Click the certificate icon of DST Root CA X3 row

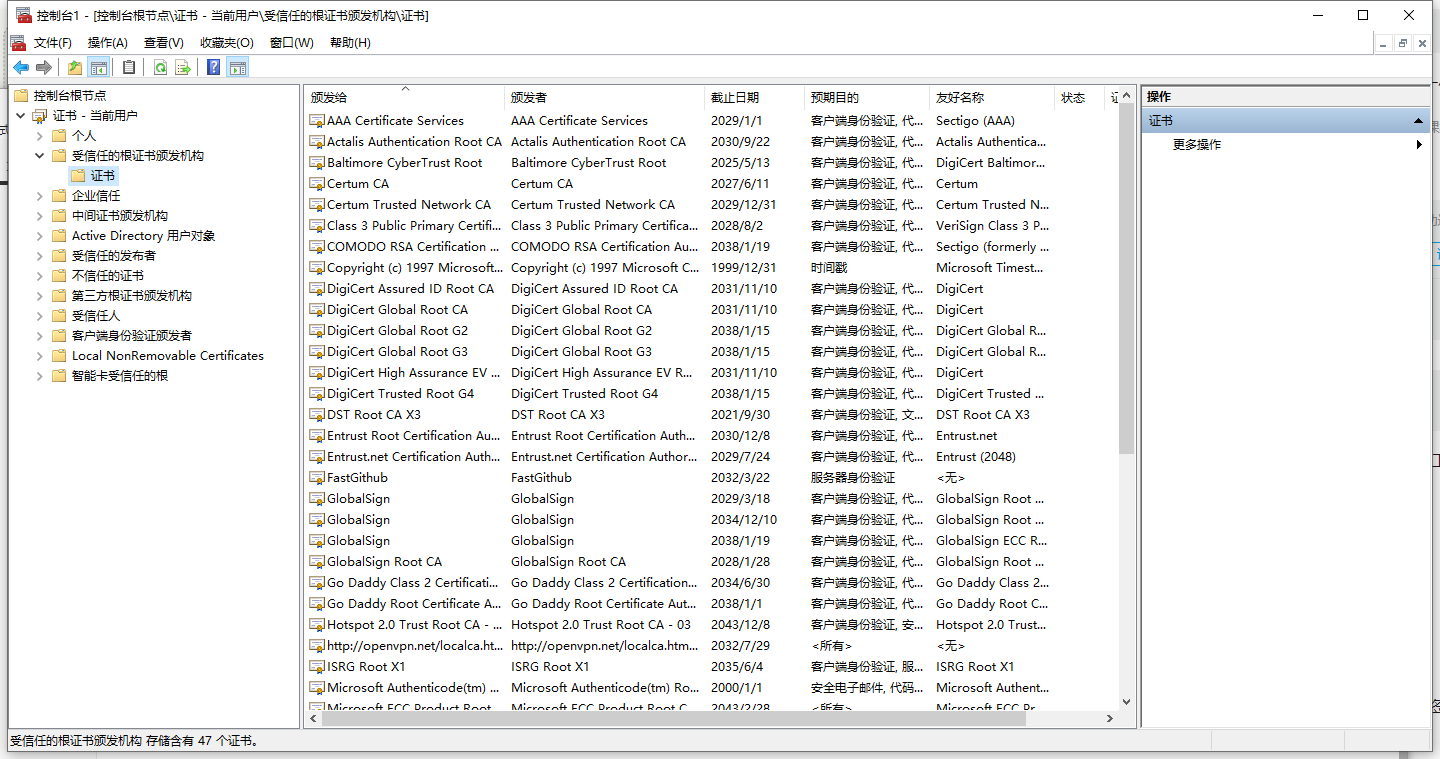point(318,415)
